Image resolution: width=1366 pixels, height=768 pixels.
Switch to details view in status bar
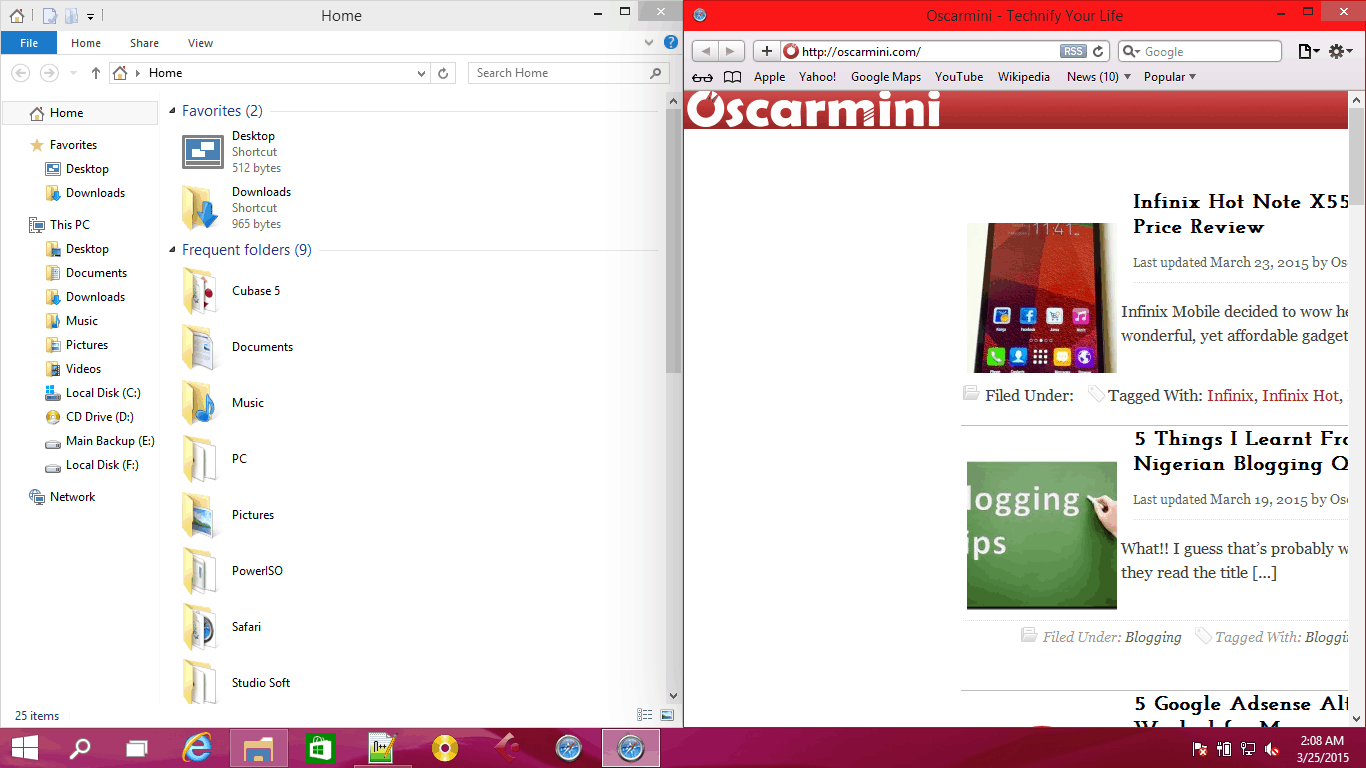click(645, 715)
